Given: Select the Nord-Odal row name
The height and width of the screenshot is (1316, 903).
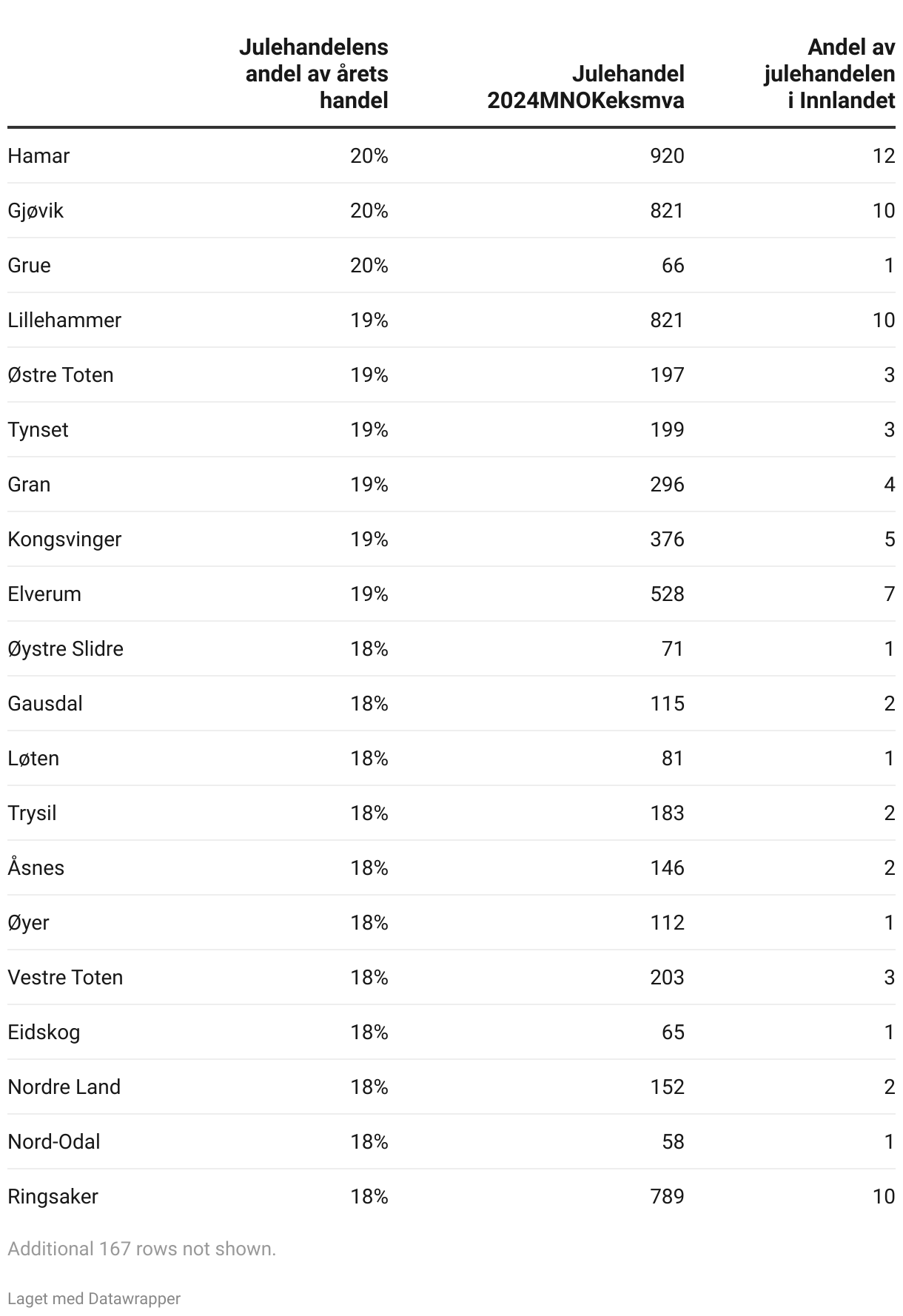Looking at the screenshot, I should click(x=54, y=1142).
